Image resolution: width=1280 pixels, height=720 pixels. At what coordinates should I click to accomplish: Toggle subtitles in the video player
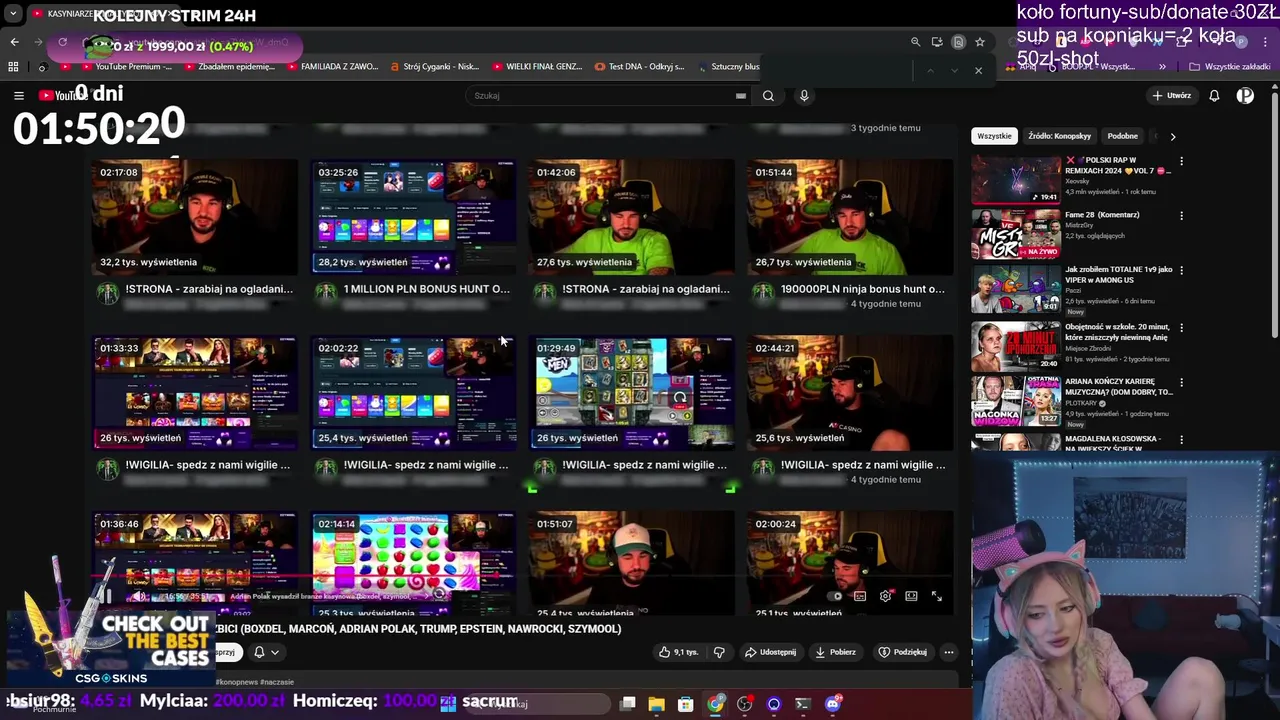[859, 596]
